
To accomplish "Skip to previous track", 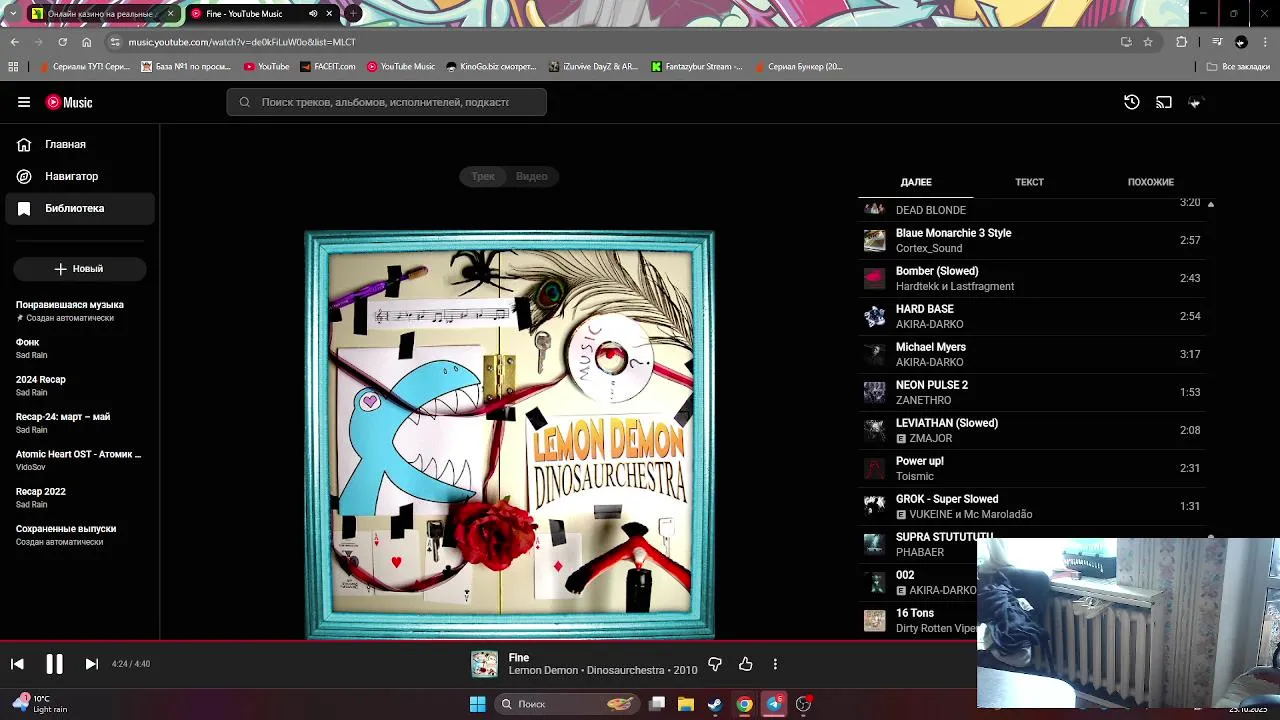I will pos(17,664).
